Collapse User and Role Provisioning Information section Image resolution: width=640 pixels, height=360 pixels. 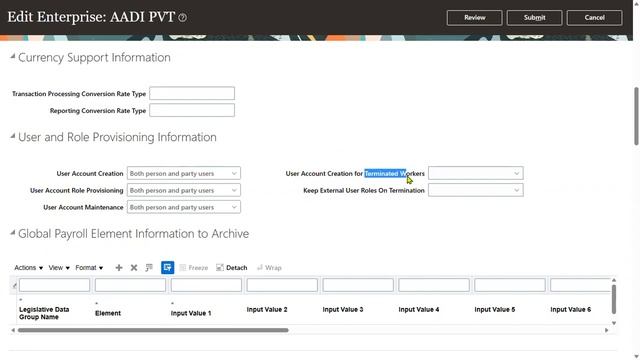13,136
